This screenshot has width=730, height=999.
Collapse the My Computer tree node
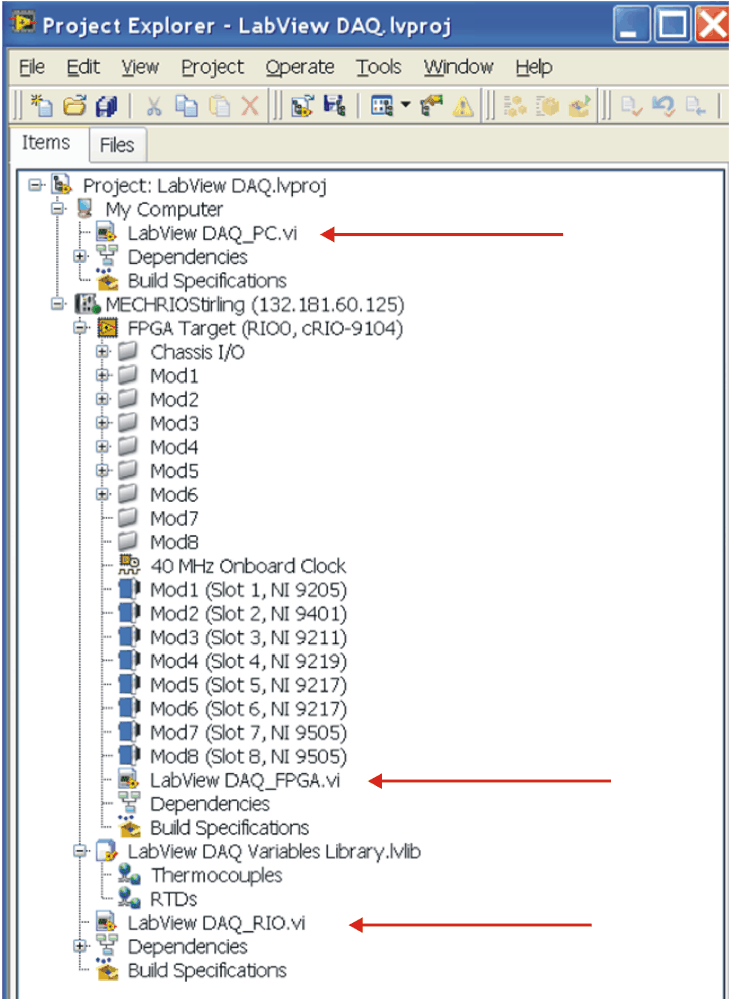(58, 209)
